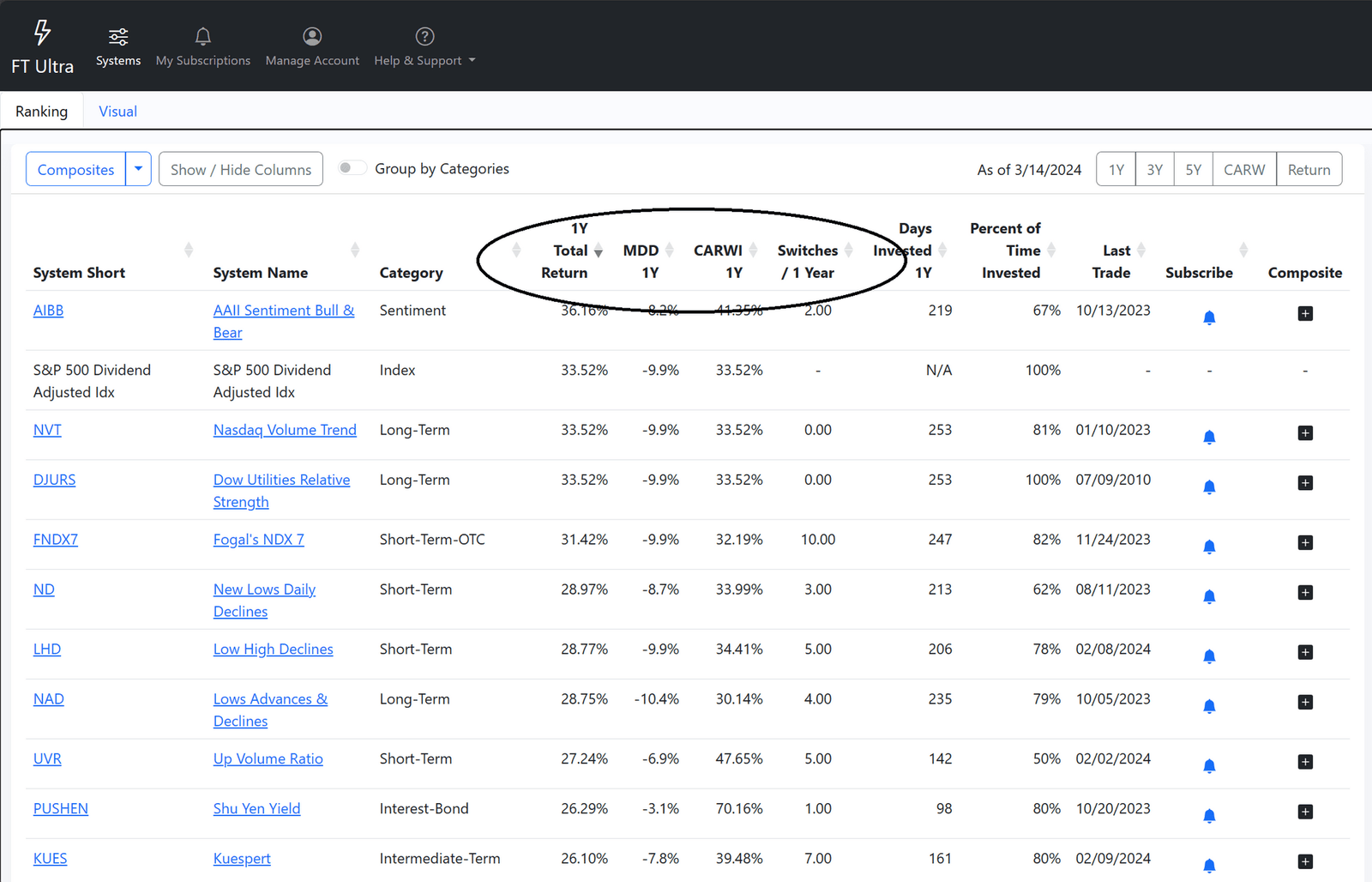Viewport: 1372px width, 882px height.
Task: Open the Kuespert system link
Action: pos(242,859)
